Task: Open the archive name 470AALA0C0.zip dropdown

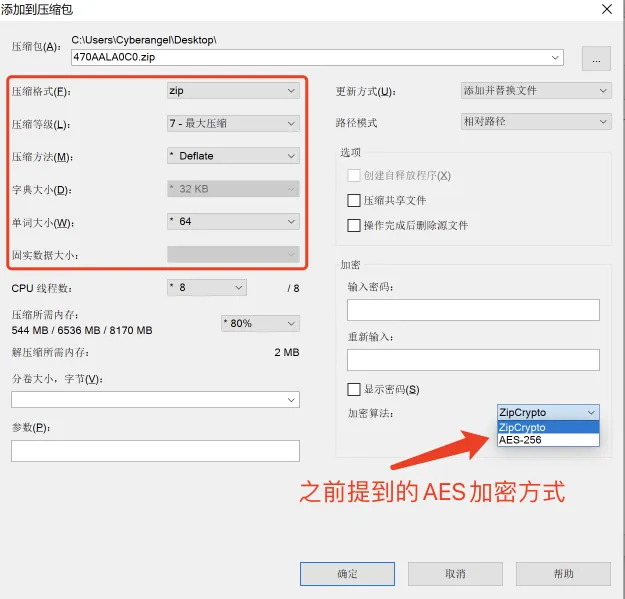Action: coord(555,57)
